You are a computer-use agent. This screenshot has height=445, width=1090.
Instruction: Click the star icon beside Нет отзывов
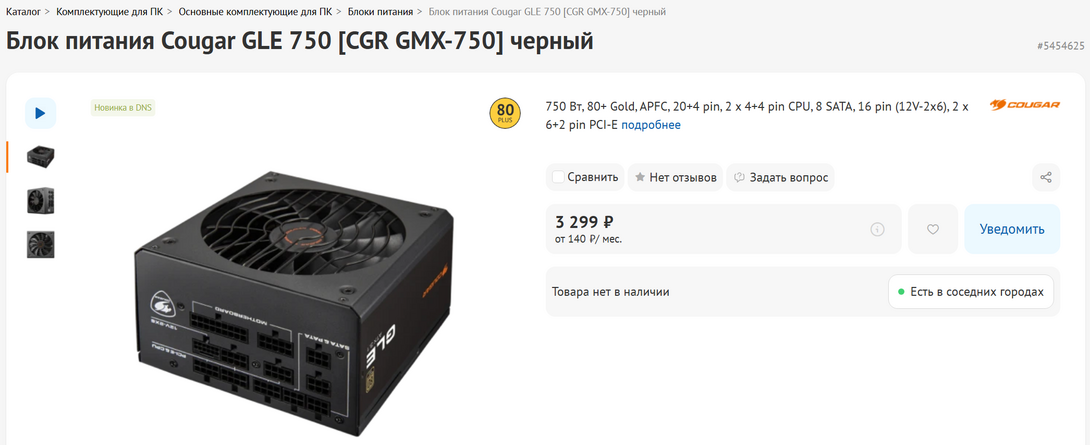tap(639, 177)
